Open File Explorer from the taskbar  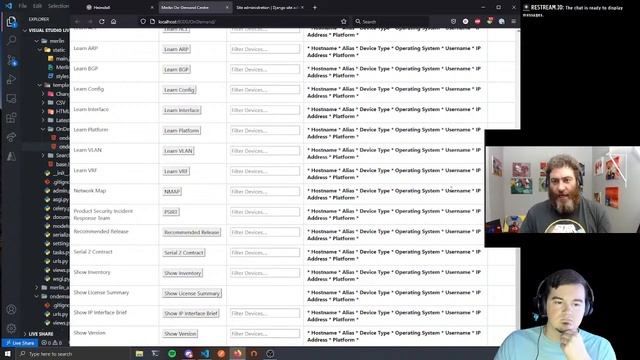(139, 353)
